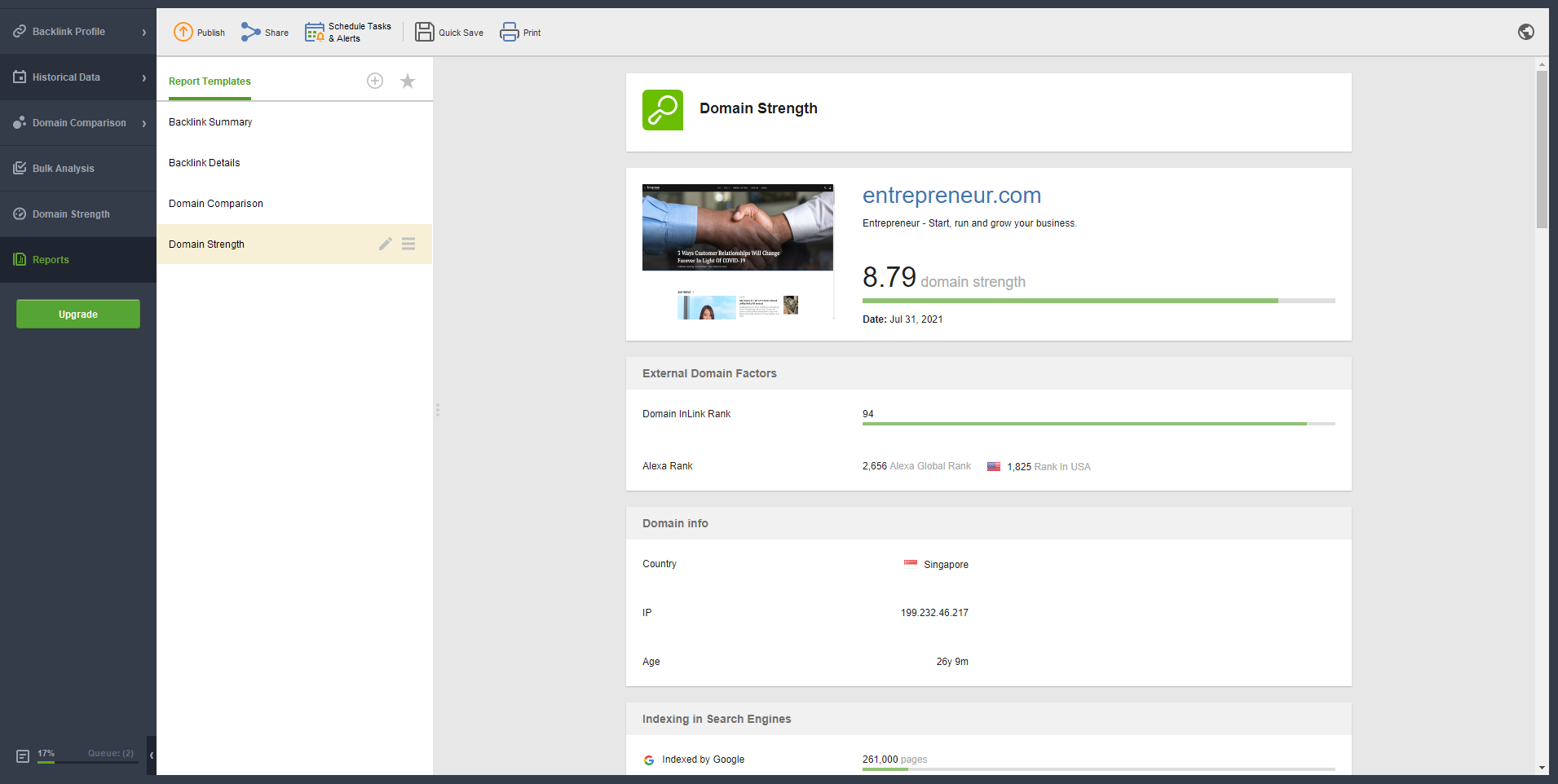Image resolution: width=1558 pixels, height=784 pixels.
Task: Click the globe icon in top right
Action: point(1526,32)
